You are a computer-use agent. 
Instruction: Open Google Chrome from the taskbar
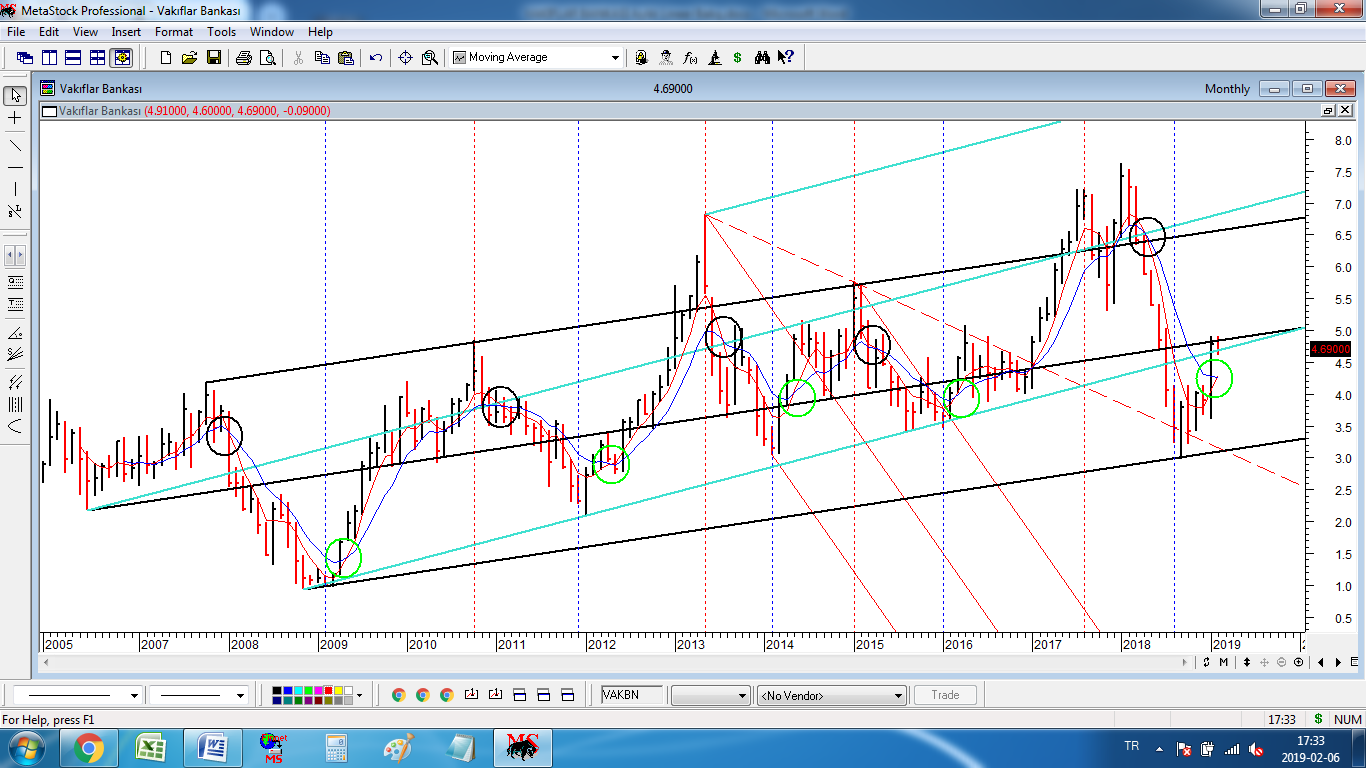[89, 748]
